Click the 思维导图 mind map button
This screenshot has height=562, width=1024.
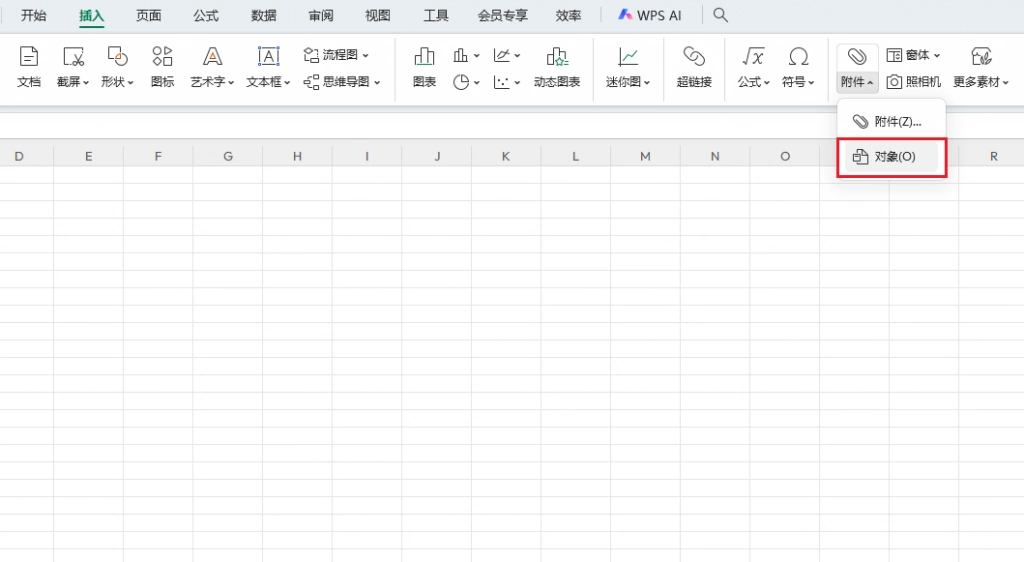(x=342, y=82)
